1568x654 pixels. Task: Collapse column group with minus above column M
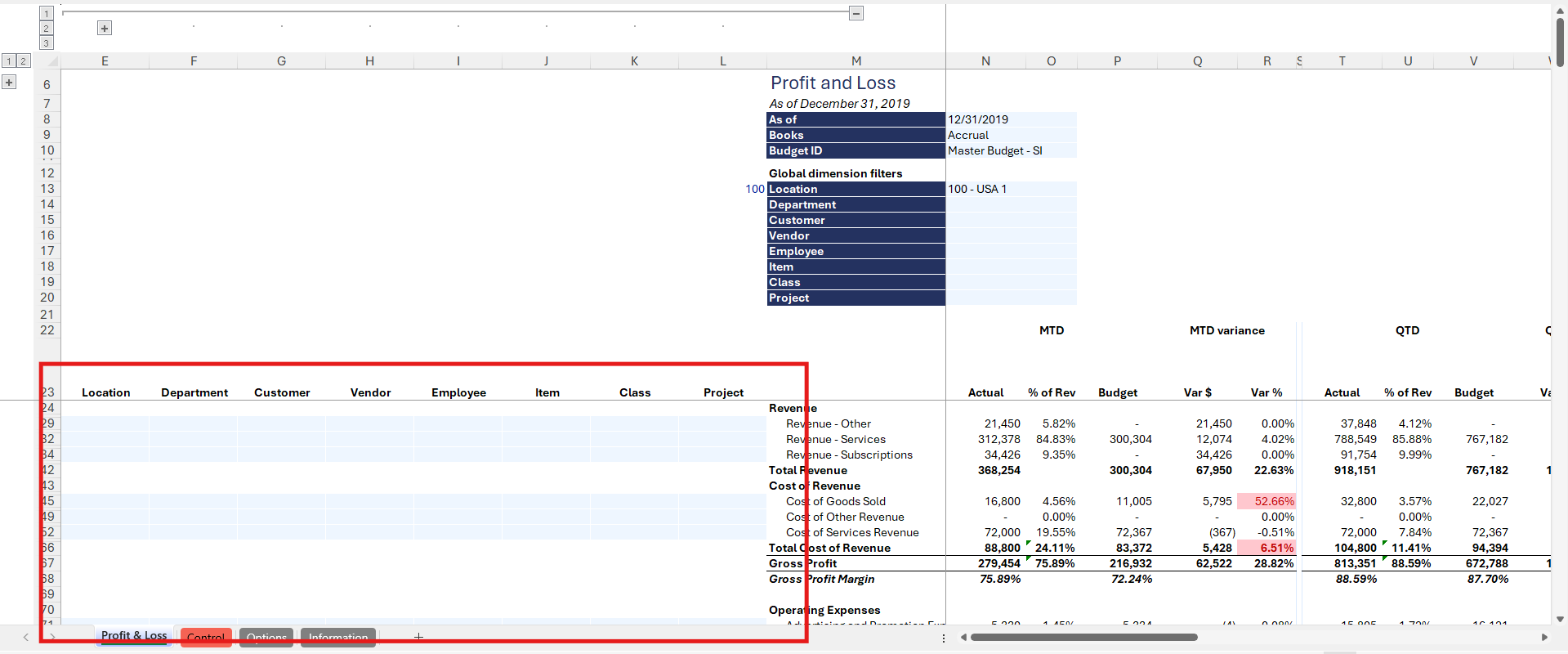[x=856, y=13]
